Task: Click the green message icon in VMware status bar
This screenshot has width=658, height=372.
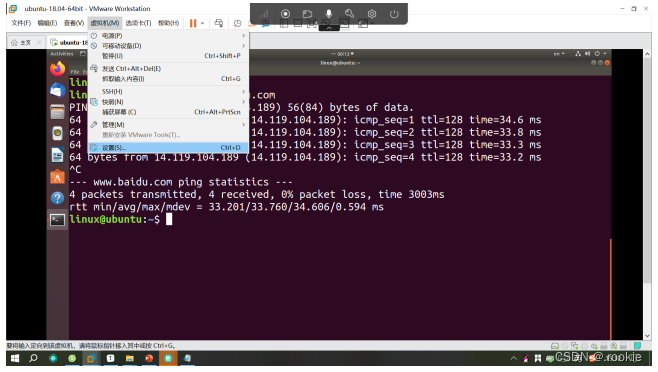Action: (637, 346)
